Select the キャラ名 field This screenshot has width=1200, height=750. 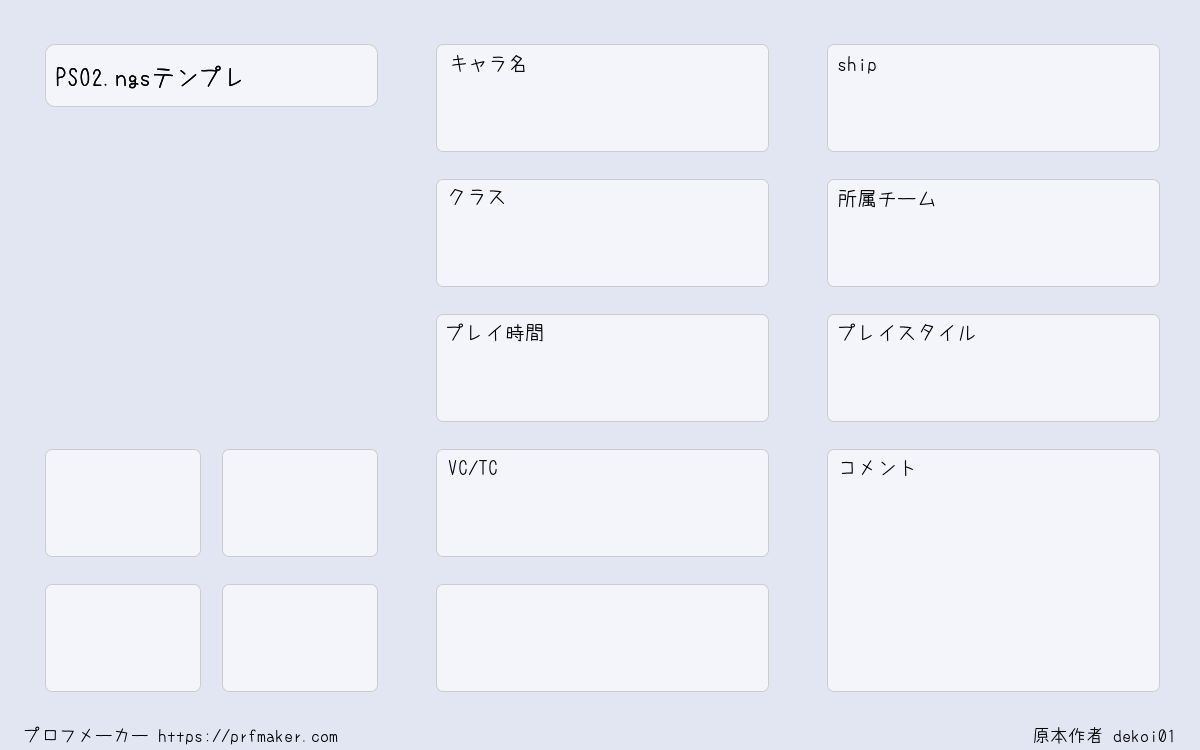(x=602, y=98)
